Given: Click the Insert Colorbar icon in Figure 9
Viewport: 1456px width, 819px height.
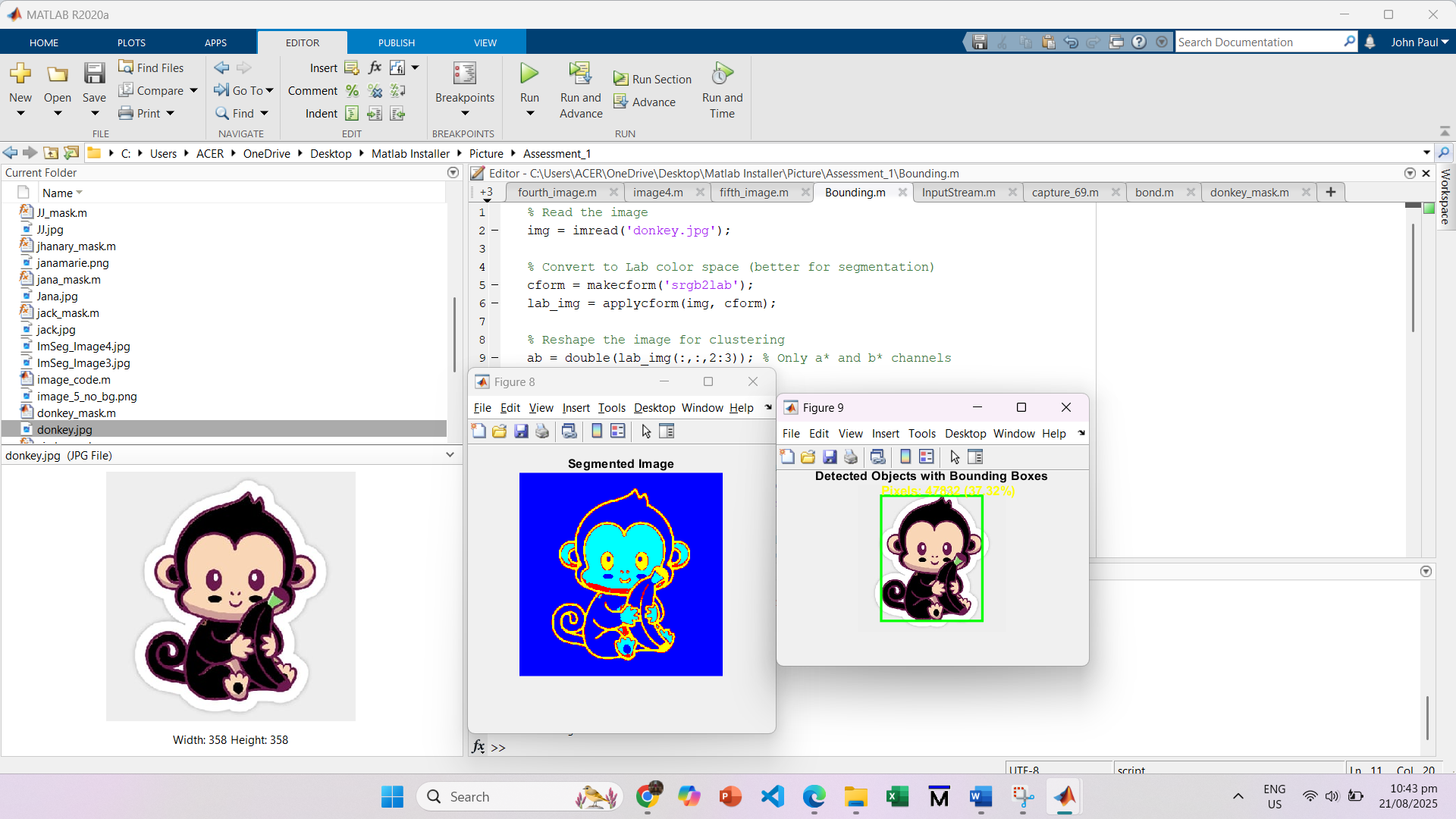Looking at the screenshot, I should (905, 457).
